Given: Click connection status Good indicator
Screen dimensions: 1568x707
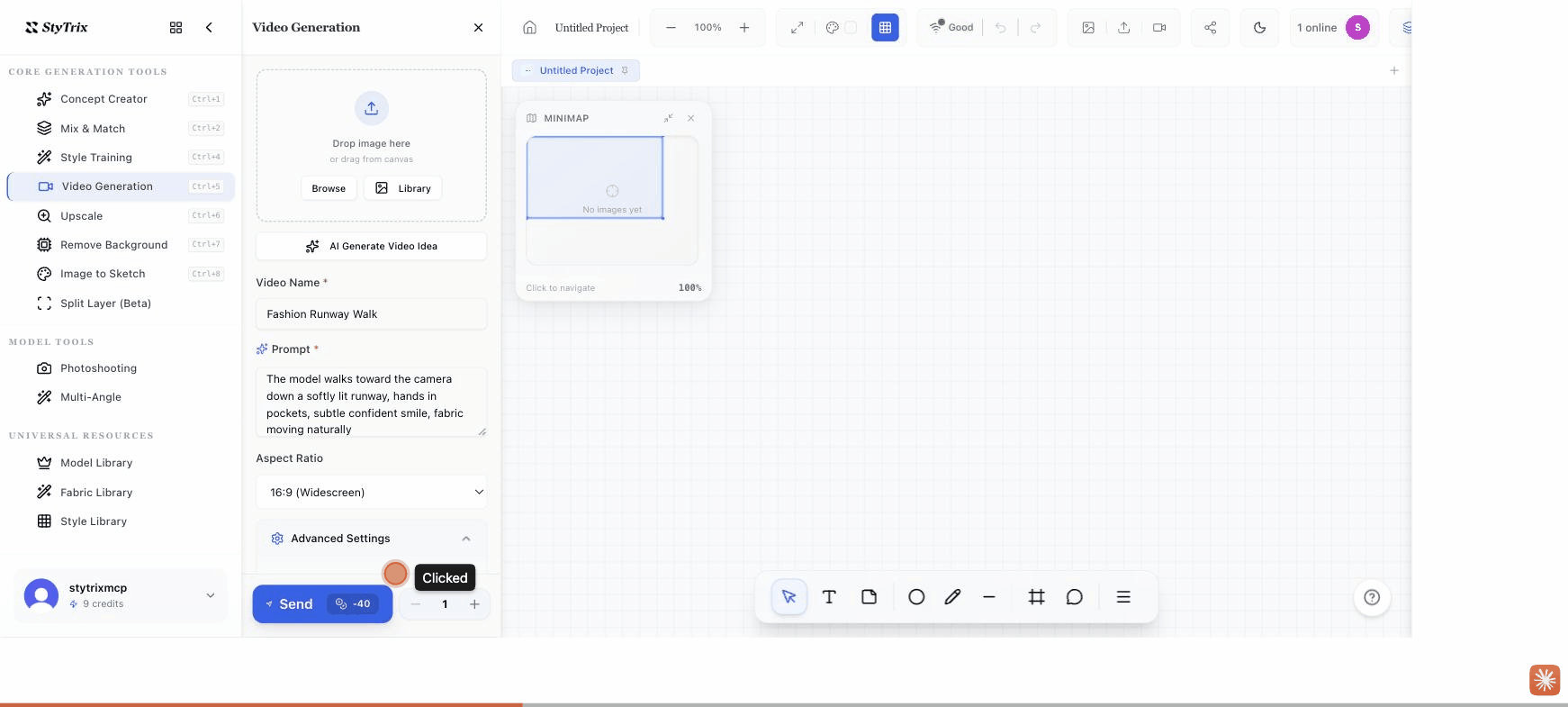Looking at the screenshot, I should 951,28.
